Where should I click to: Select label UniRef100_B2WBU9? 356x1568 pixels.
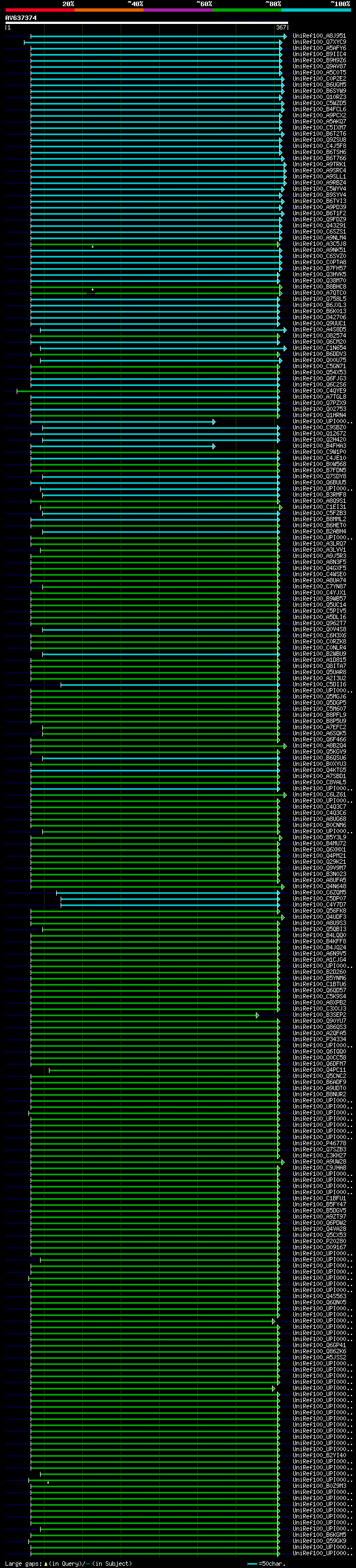pos(319,654)
